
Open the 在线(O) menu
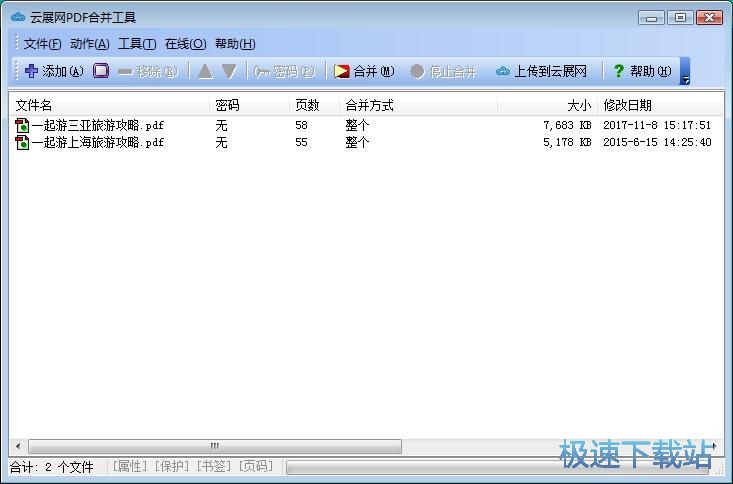pyautogui.click(x=185, y=44)
